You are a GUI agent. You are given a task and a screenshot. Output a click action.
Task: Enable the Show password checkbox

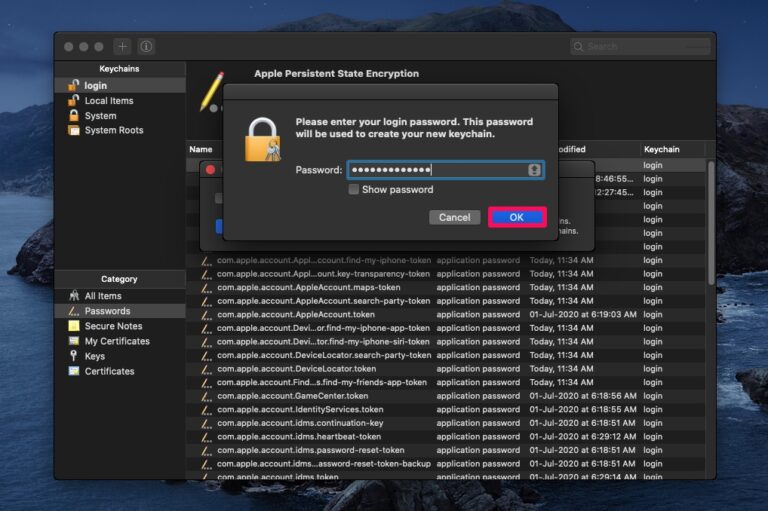point(353,190)
